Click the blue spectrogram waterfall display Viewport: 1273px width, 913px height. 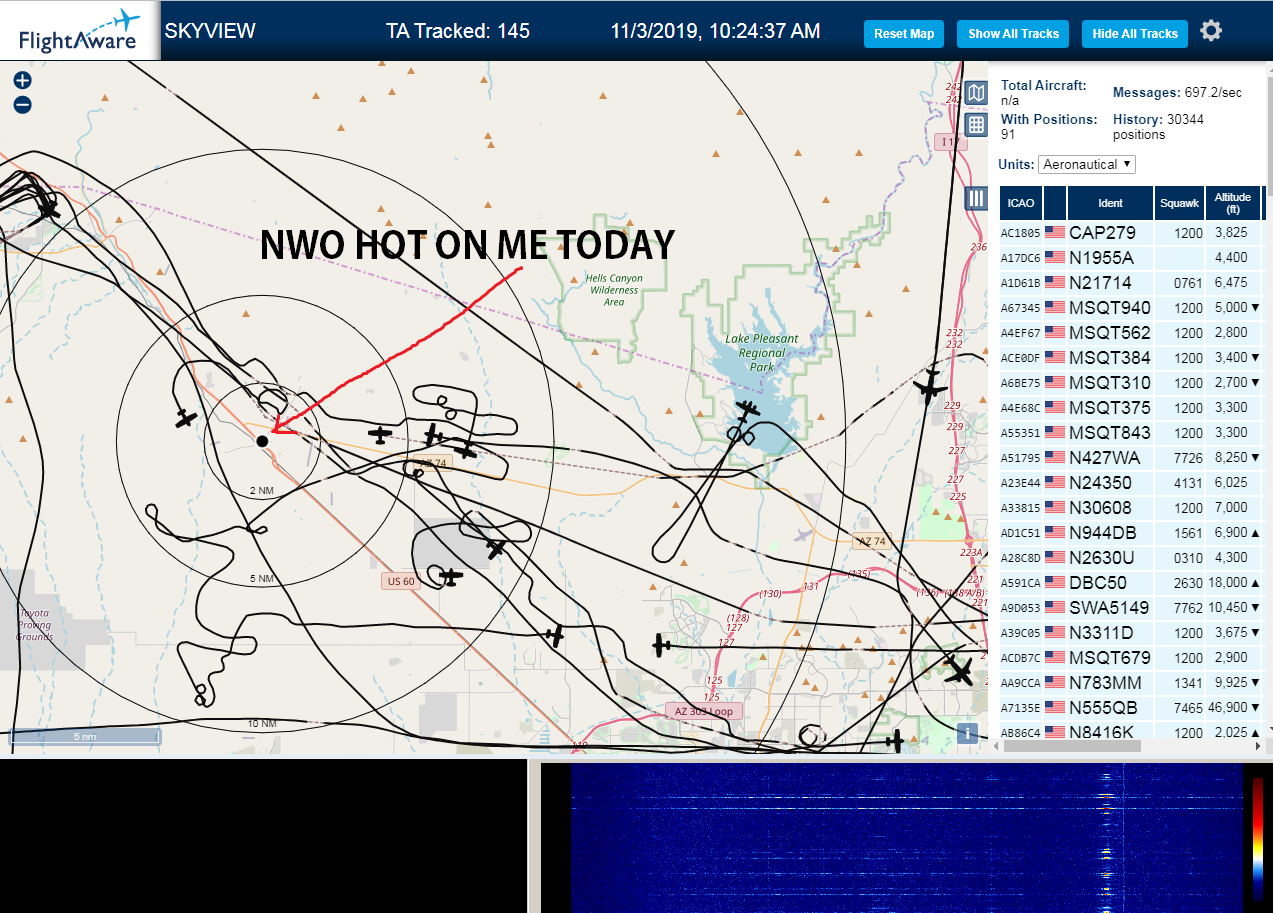[x=905, y=838]
